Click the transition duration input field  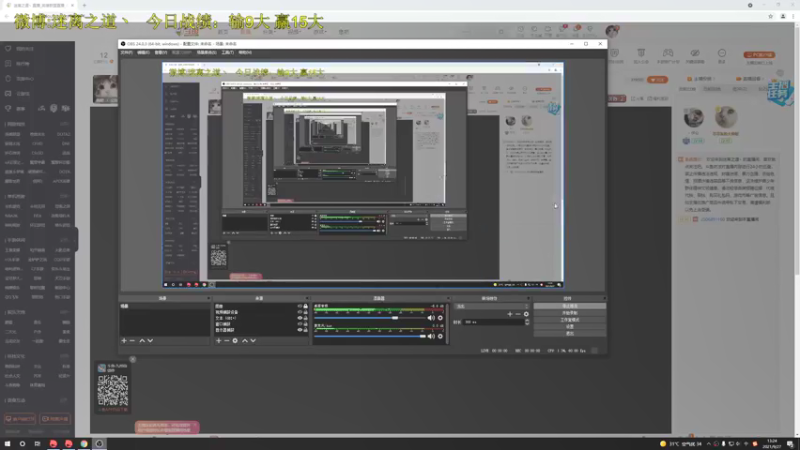pyautogui.click(x=493, y=322)
